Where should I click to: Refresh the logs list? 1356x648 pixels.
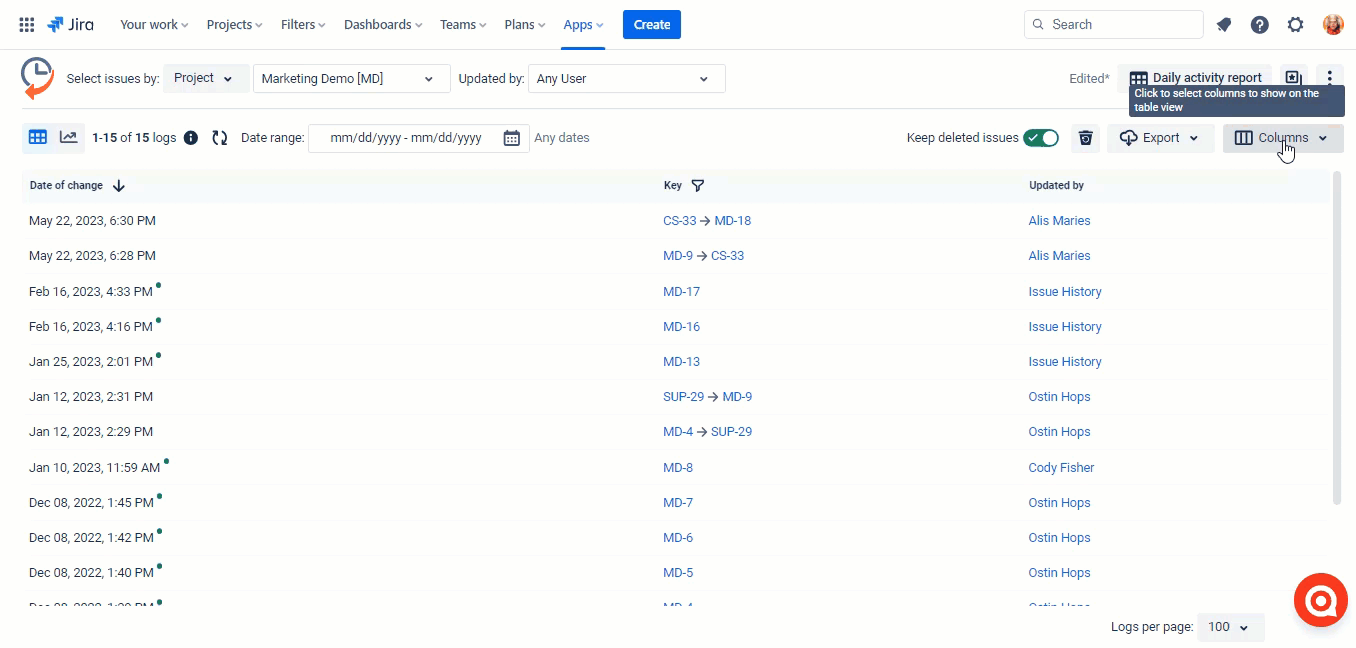(220, 138)
